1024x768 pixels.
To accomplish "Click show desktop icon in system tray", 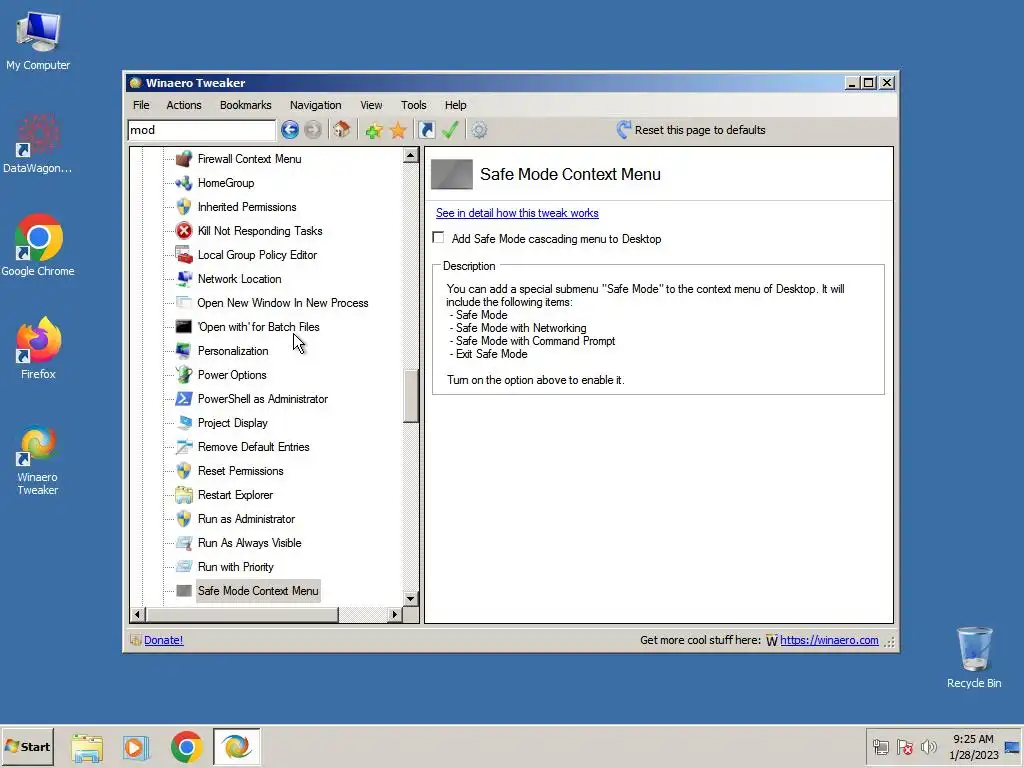I will [1012, 747].
